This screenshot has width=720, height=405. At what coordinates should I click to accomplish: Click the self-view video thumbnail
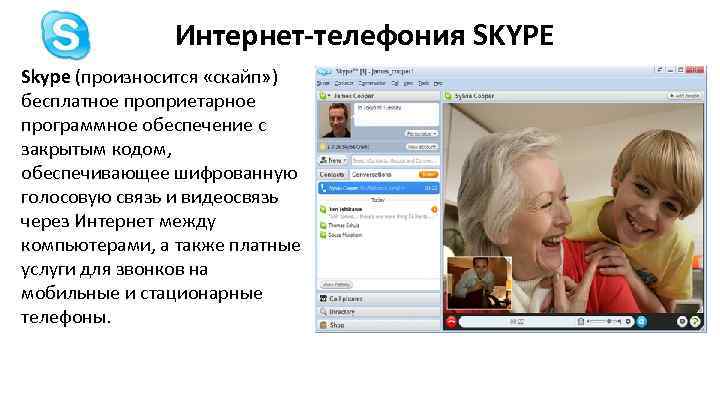tap(479, 283)
